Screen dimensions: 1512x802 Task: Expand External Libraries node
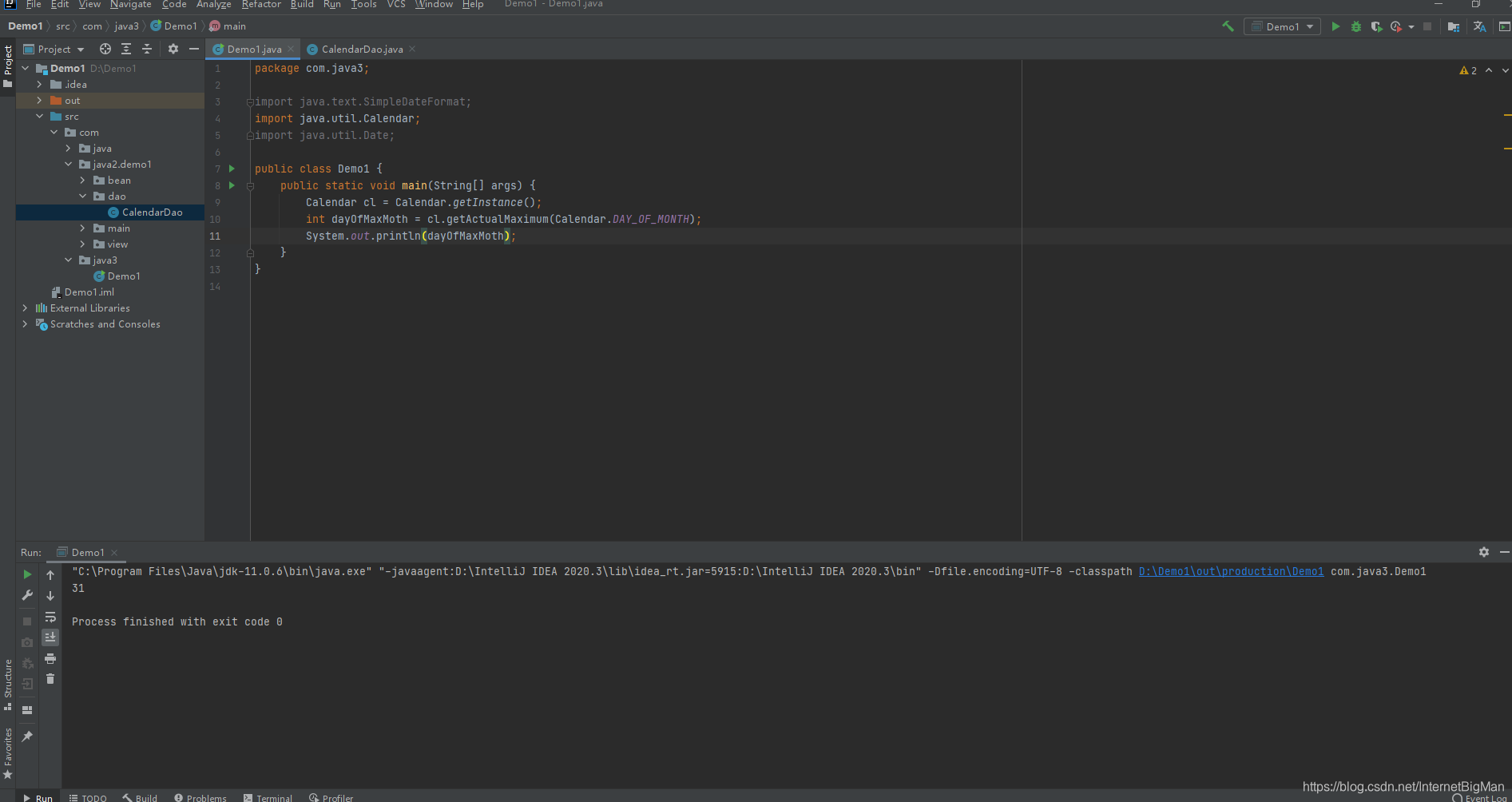click(25, 308)
